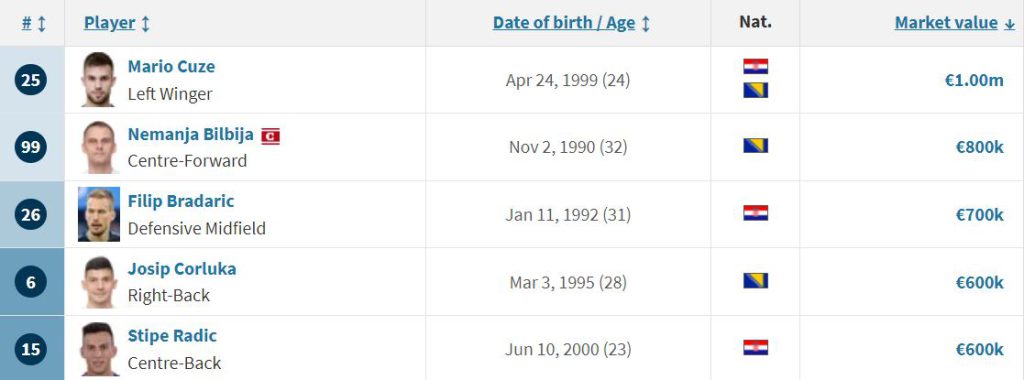Open Stipe Radic player profile

(172, 336)
